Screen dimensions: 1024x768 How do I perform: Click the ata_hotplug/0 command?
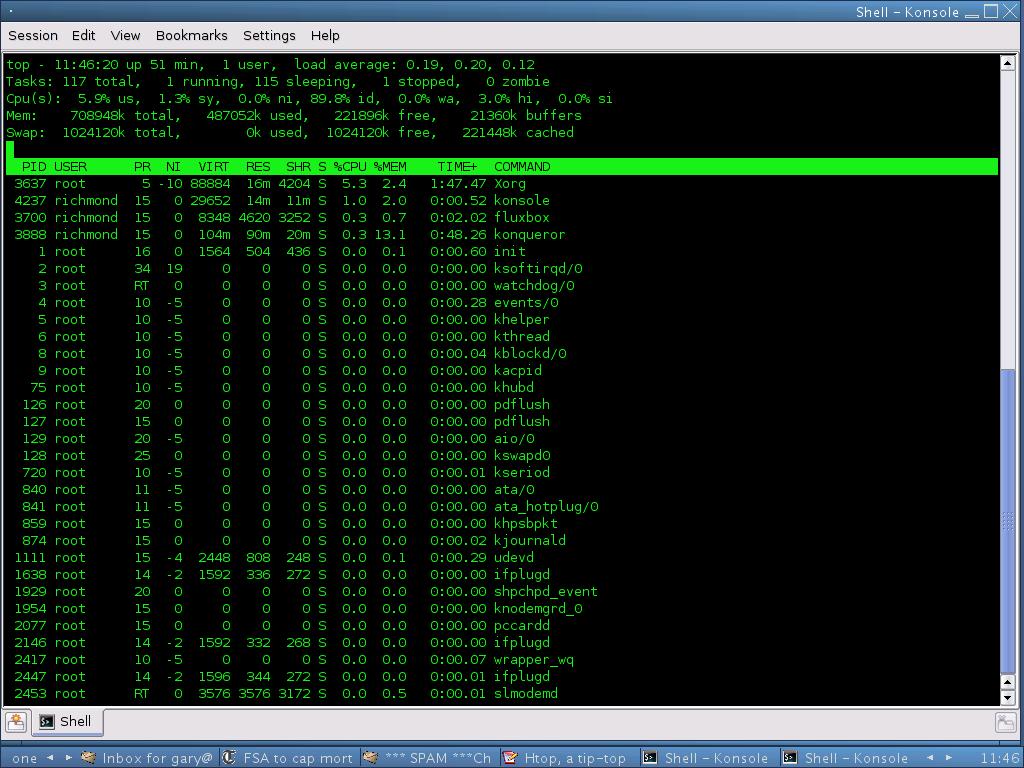point(545,506)
